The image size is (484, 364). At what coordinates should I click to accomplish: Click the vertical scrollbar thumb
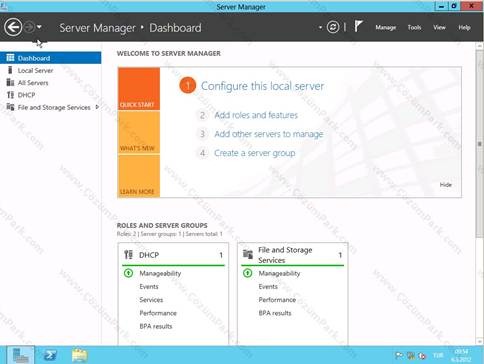click(480, 143)
